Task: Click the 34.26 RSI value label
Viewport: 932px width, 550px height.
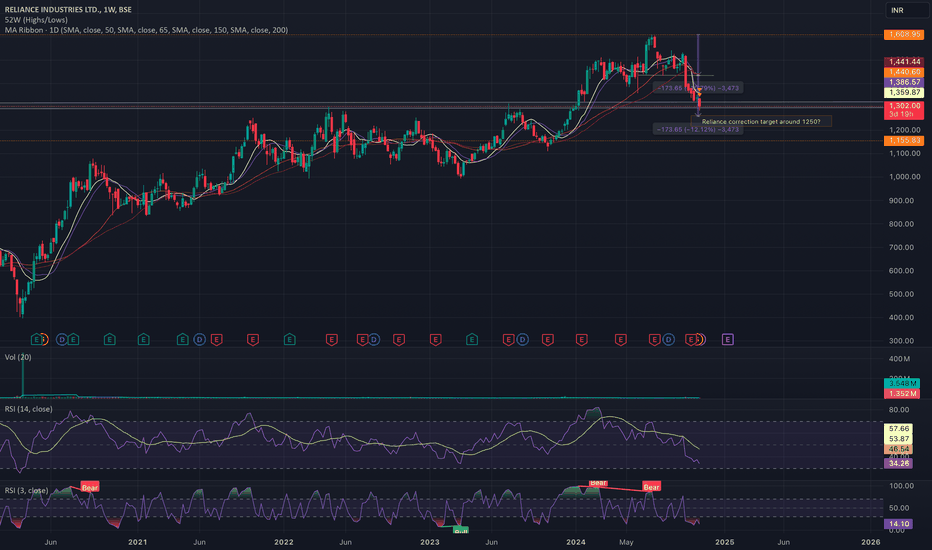Action: tap(898, 463)
